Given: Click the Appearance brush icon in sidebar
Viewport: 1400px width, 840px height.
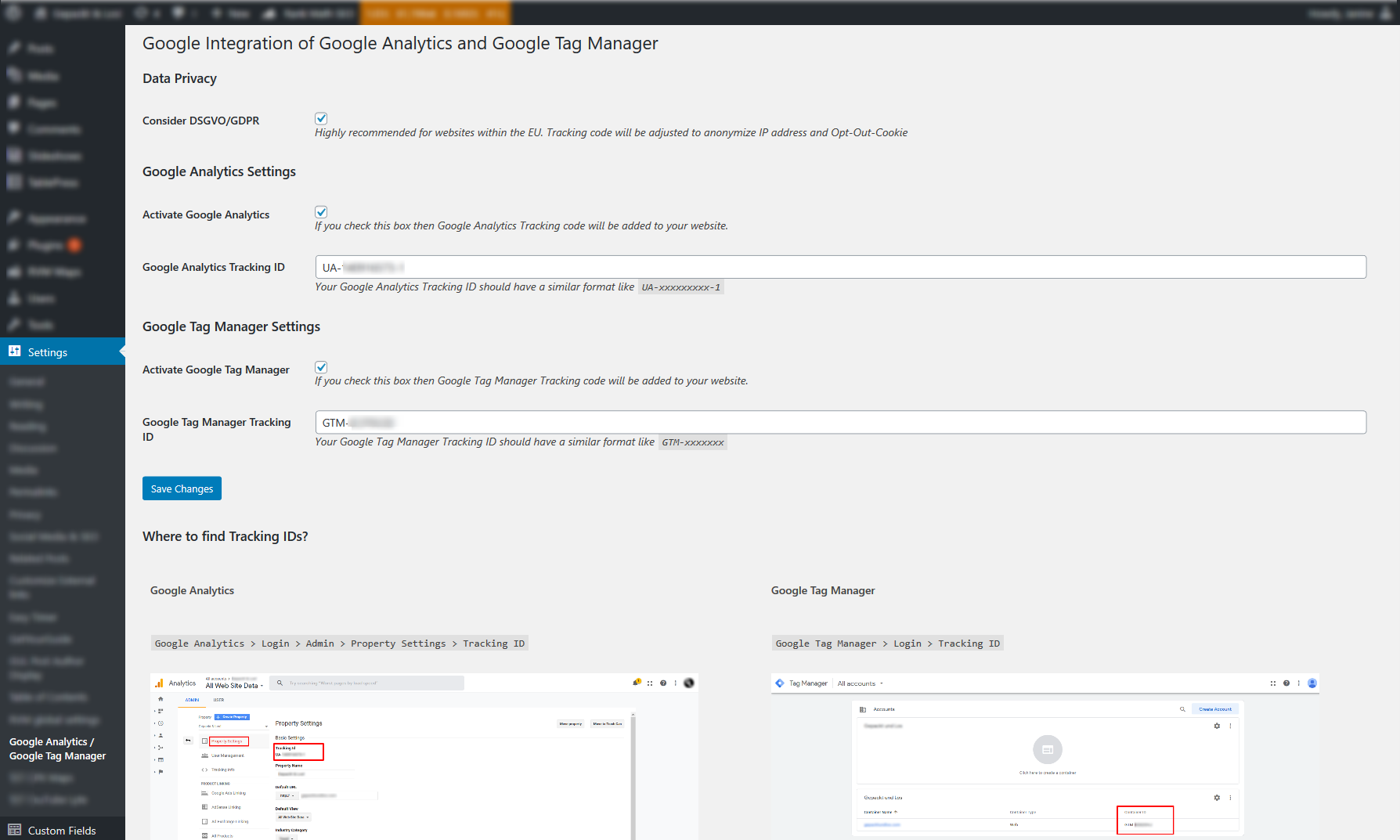Looking at the screenshot, I should 15,218.
